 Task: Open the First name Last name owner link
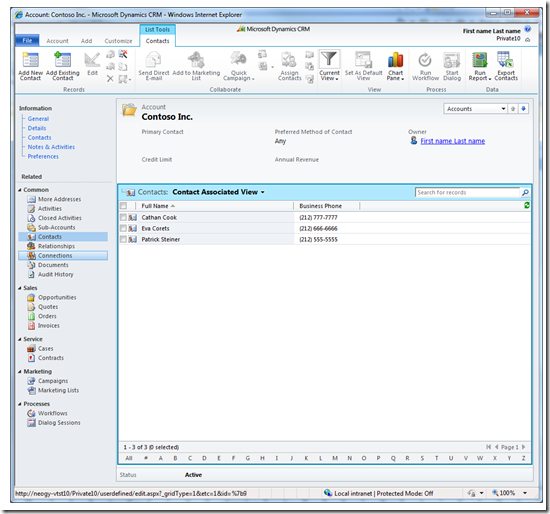pos(452,141)
